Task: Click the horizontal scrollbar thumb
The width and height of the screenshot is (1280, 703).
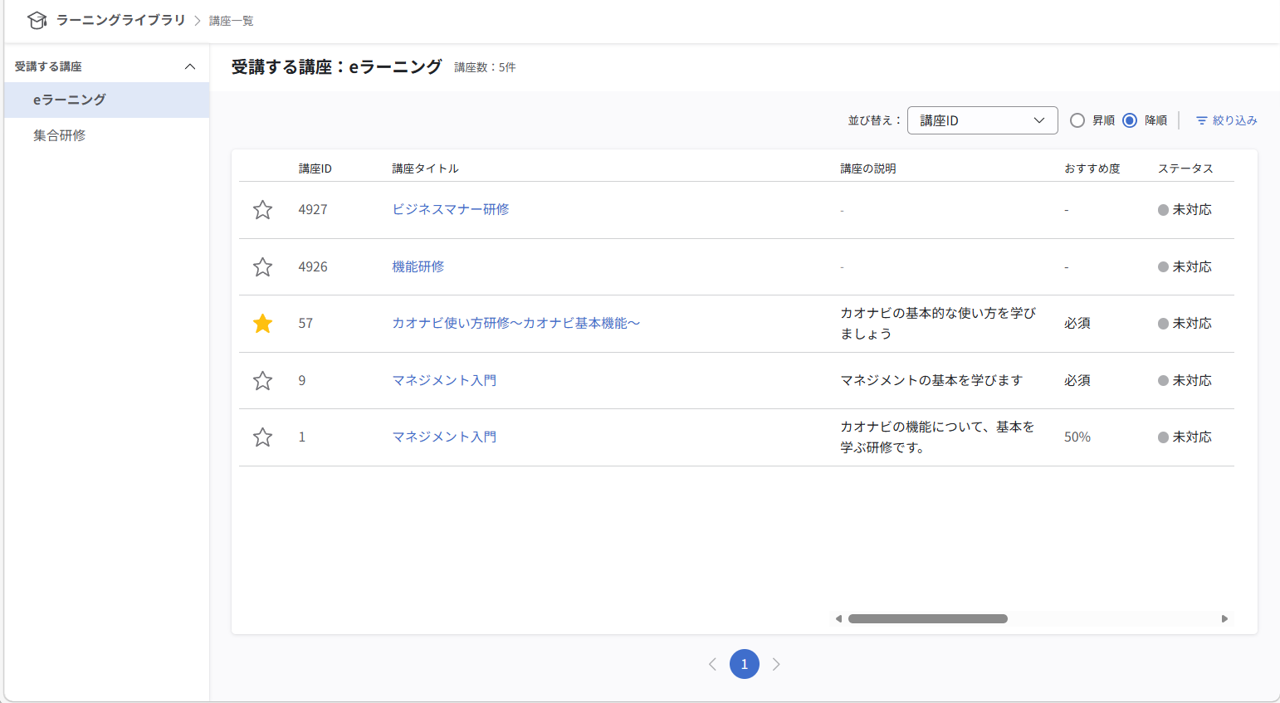Action: [x=928, y=619]
